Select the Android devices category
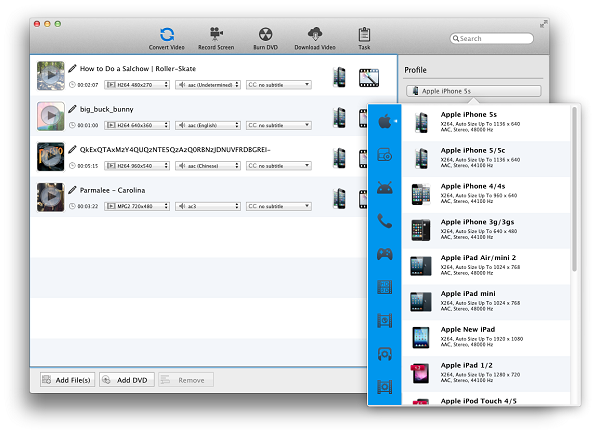Screen dimensions: 600x434 coord(385,188)
